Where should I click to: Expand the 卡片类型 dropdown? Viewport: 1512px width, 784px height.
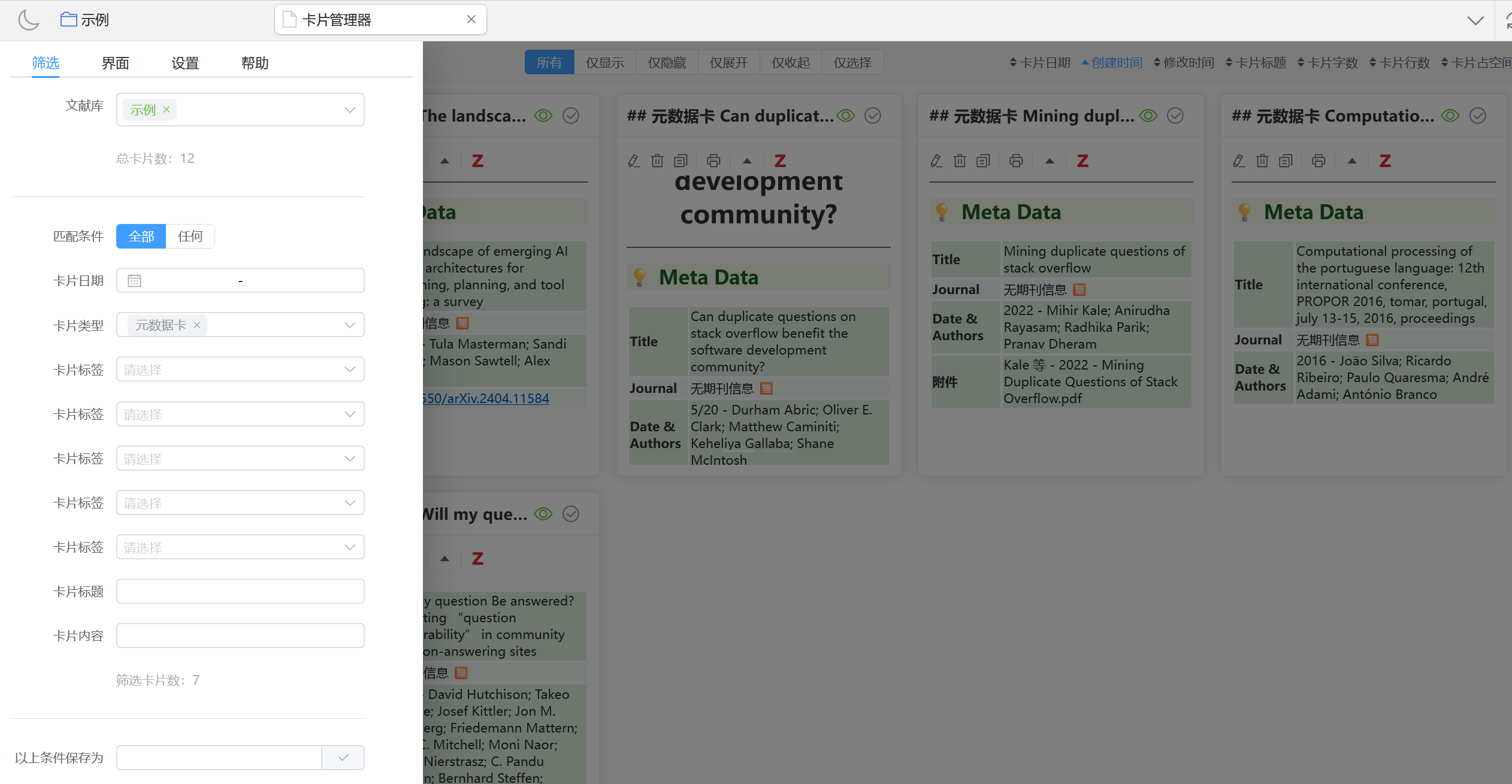click(350, 325)
